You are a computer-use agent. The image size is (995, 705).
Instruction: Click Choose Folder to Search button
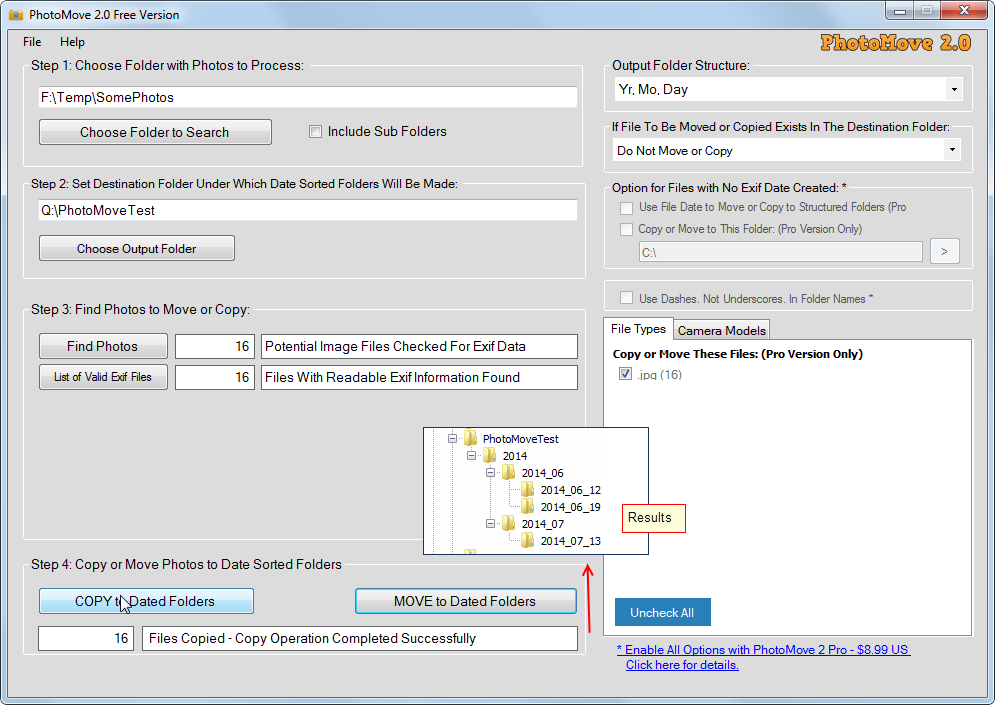coord(155,132)
